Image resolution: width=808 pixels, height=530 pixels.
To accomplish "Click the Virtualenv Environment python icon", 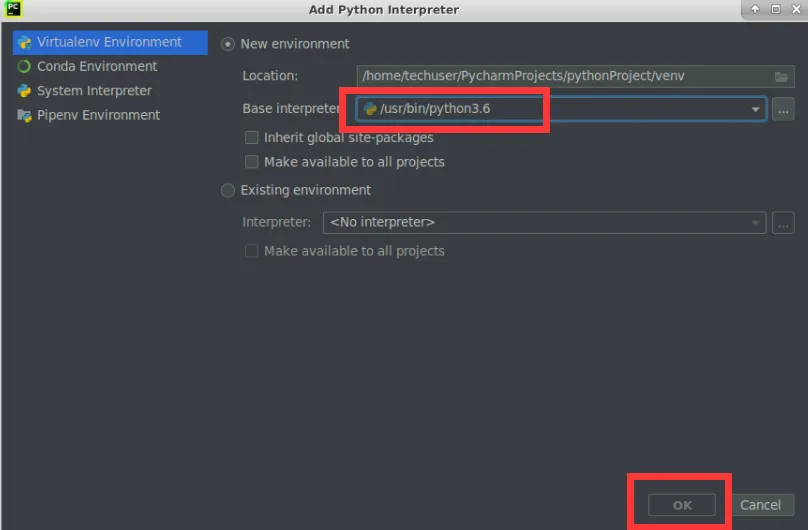I will coord(24,42).
